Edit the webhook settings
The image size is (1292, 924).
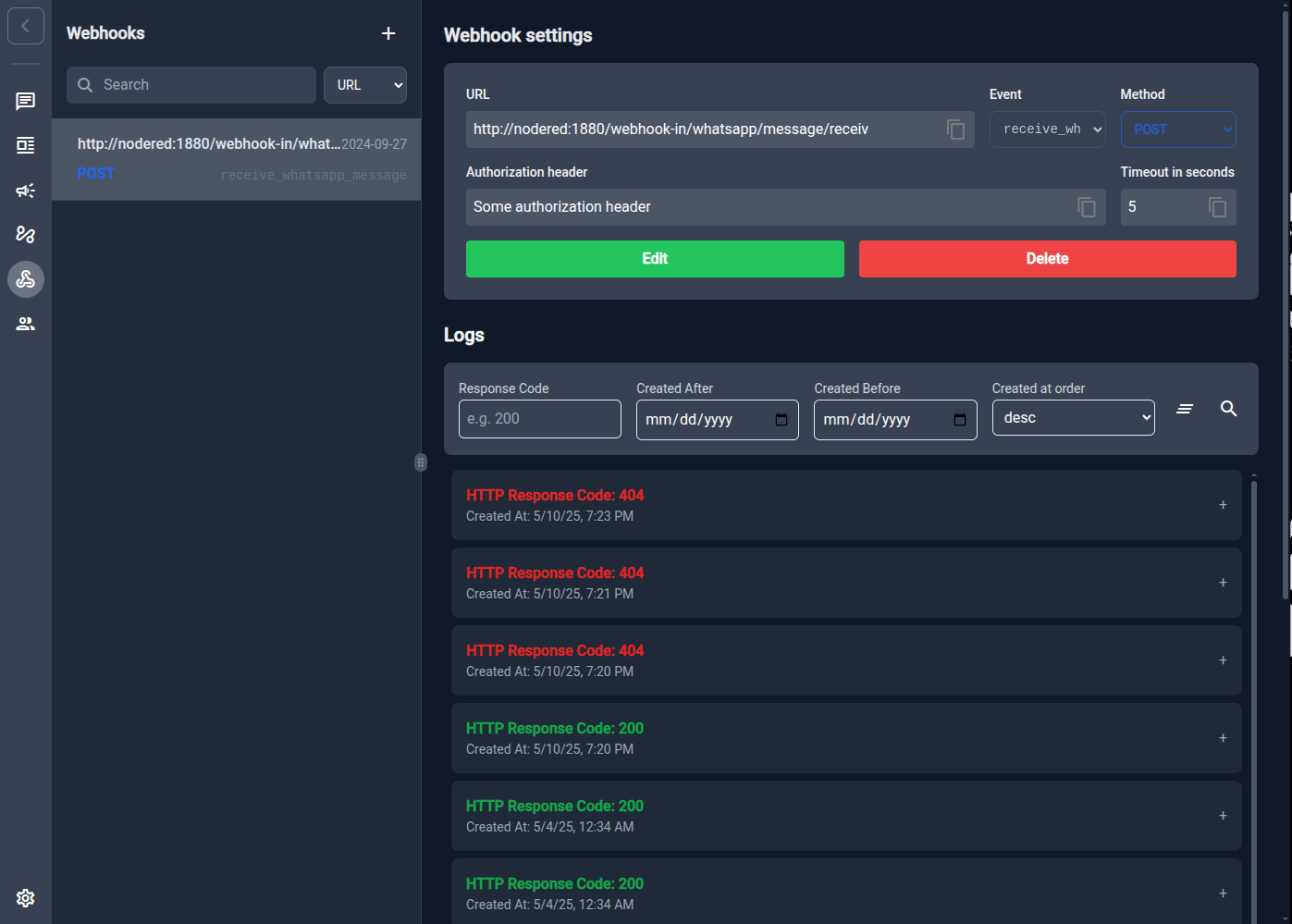click(655, 259)
